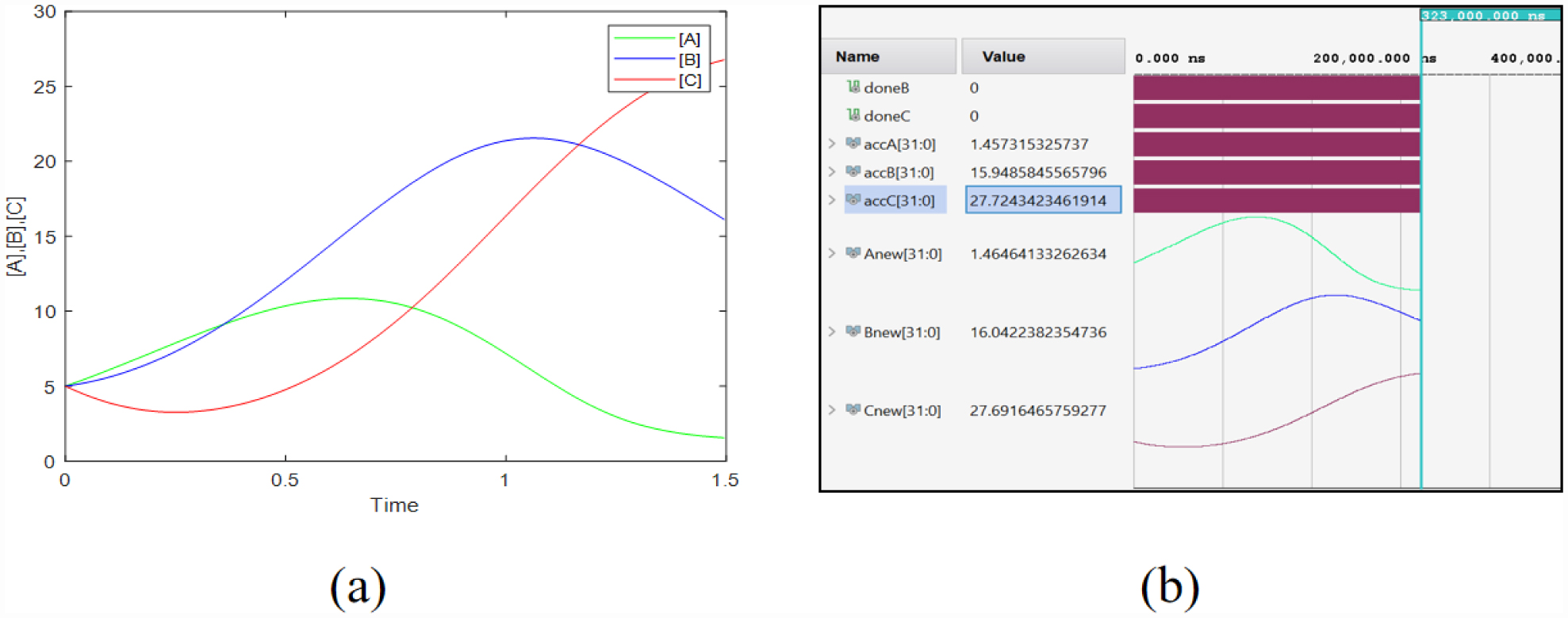Expand the accB[31:0] bus
Image resolution: width=1568 pixels, height=618 pixels.
click(832, 172)
